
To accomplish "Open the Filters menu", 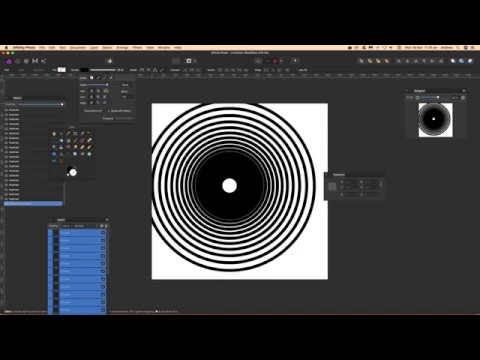I will tap(137, 48).
